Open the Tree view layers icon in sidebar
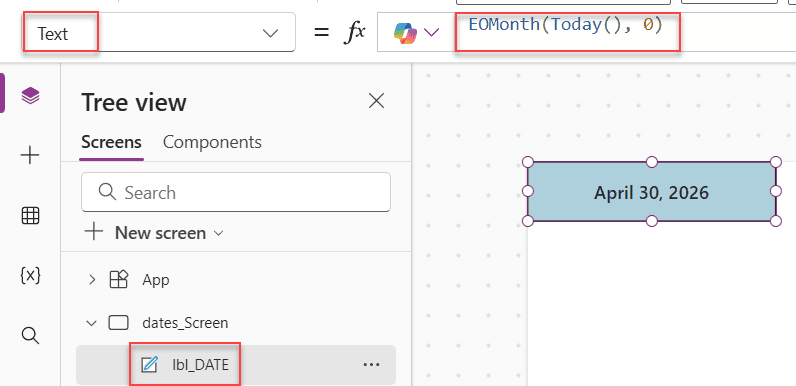Viewport: 796px width, 386px height. click(x=30, y=95)
